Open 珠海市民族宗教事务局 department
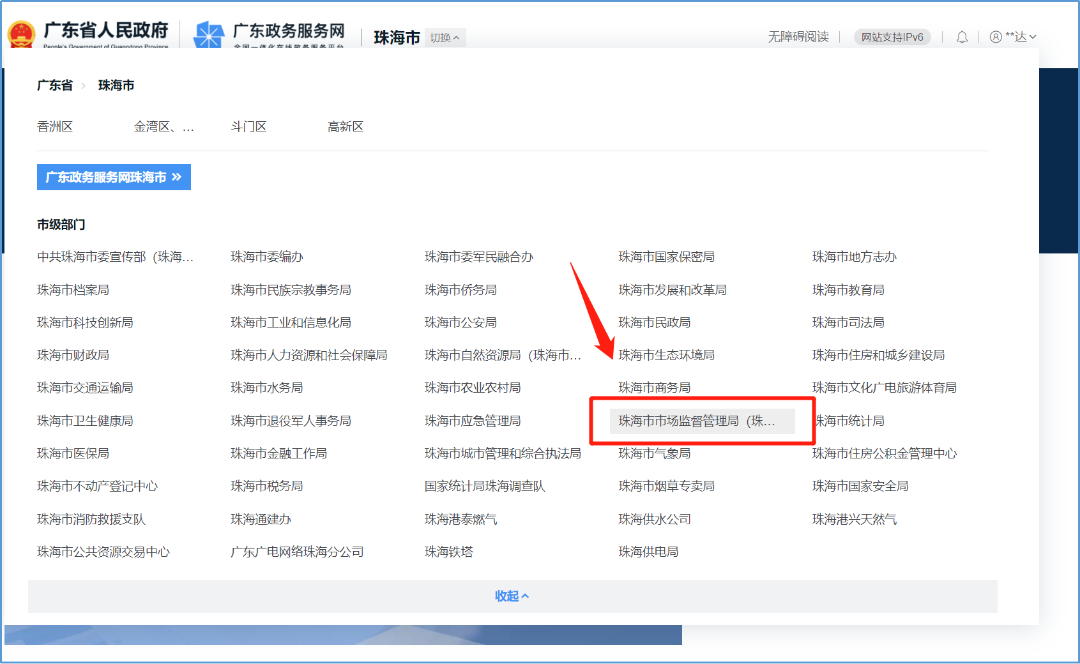 pyautogui.click(x=291, y=290)
